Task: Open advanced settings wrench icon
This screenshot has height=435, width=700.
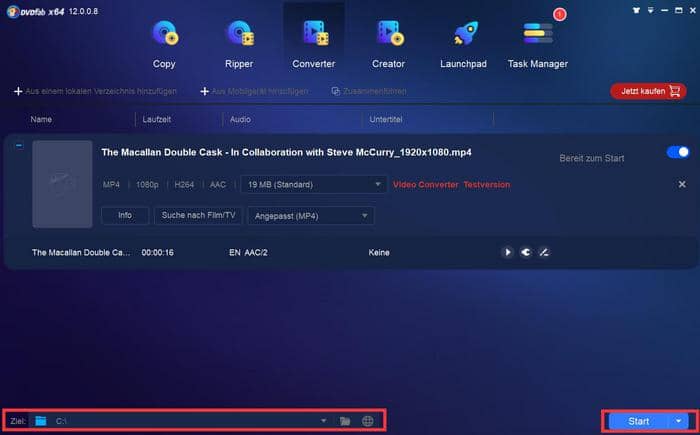Action: click(525, 252)
